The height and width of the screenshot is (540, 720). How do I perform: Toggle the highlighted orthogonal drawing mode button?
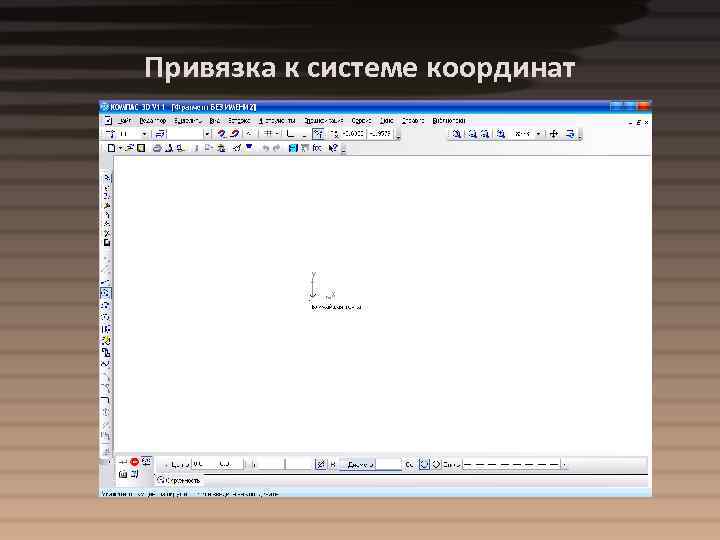[x=318, y=134]
